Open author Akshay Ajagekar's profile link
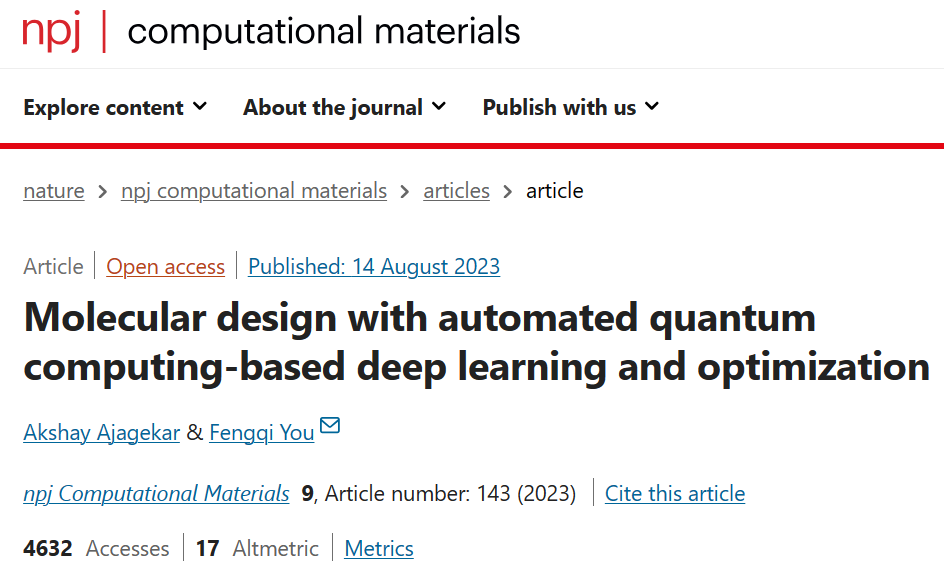This screenshot has height=577, width=944. point(102,432)
